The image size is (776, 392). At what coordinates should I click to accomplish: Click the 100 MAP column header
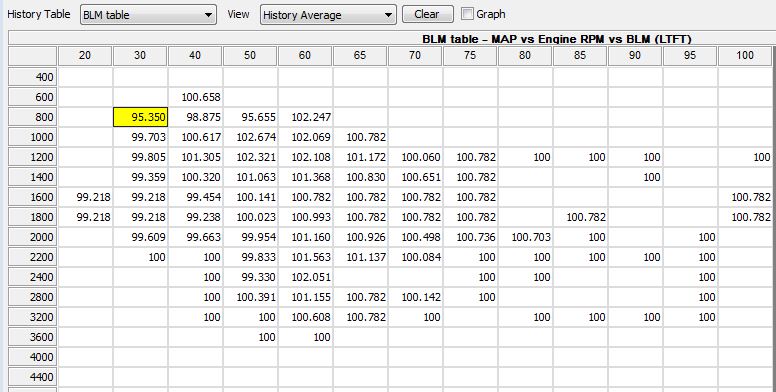tap(745, 55)
